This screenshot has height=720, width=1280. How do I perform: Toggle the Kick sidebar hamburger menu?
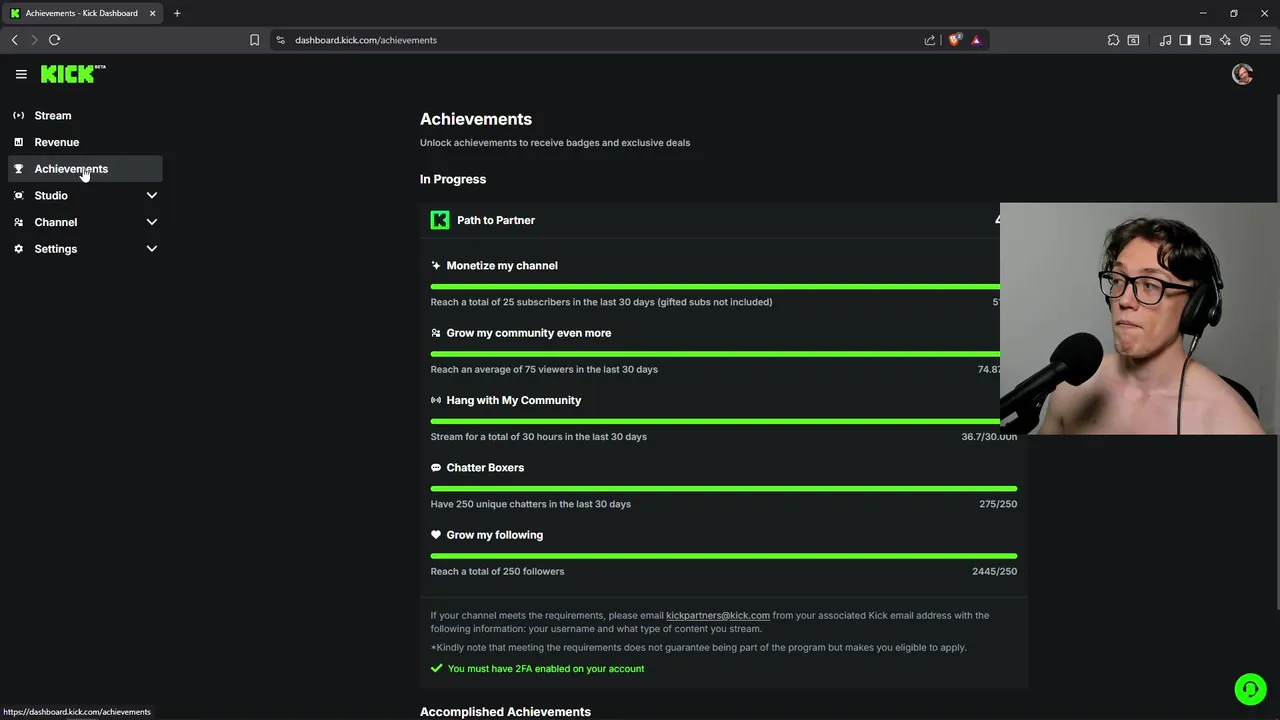(21, 74)
